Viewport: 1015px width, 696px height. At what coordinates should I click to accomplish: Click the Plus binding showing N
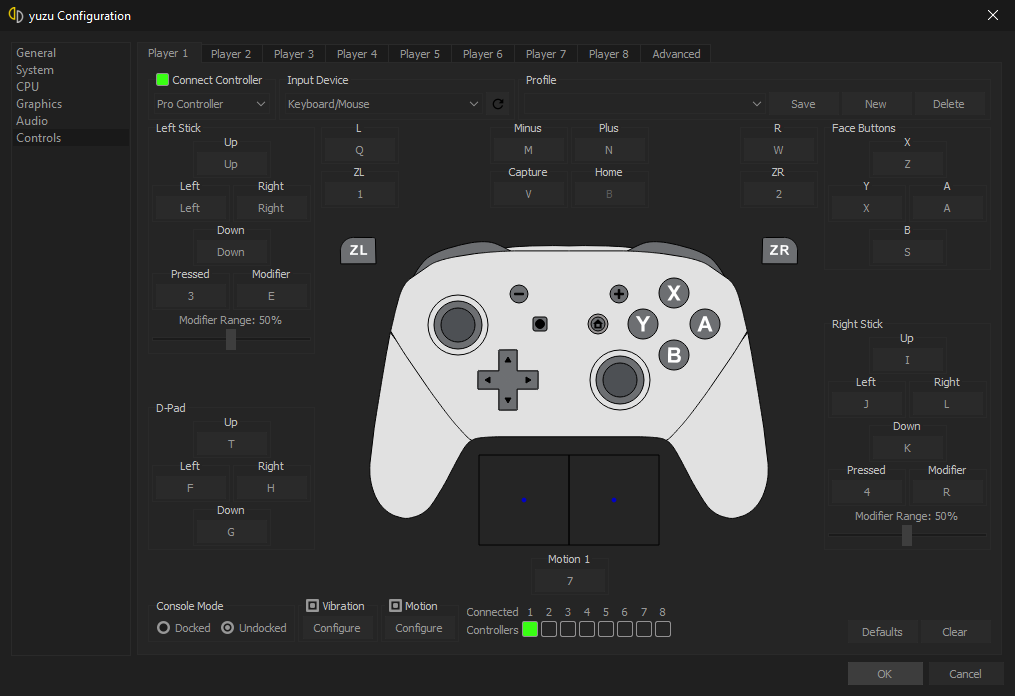(608, 150)
